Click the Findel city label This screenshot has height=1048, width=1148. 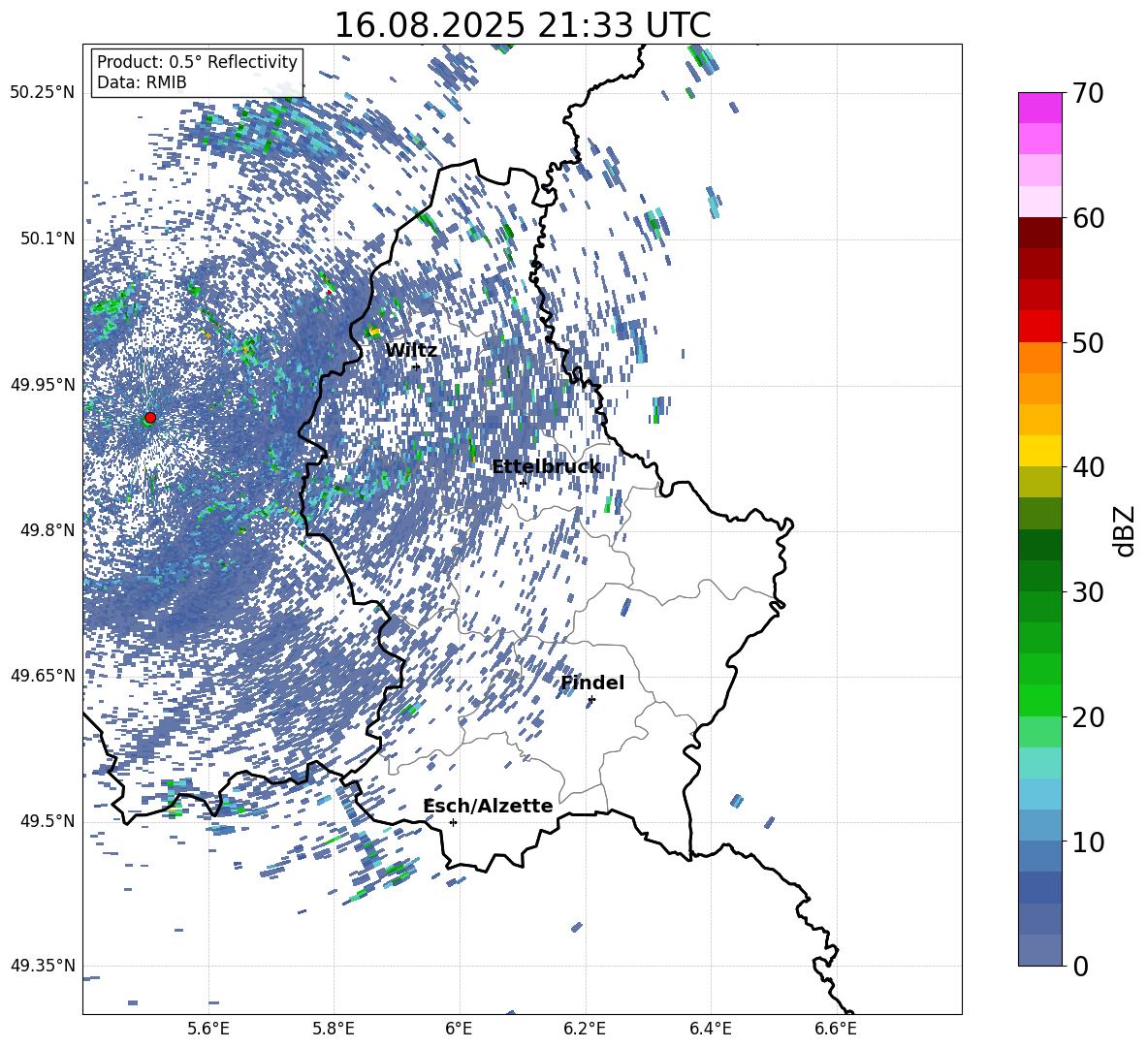(592, 683)
